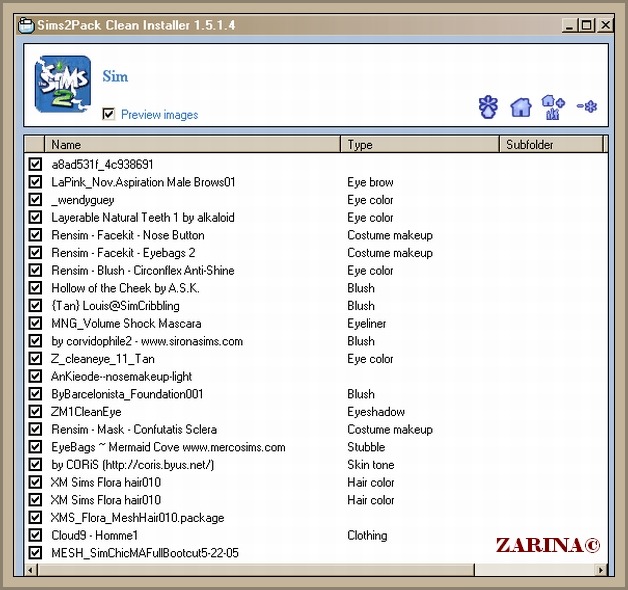Click the flower-shaped icon in the header
Screen dimensions: 628x590
488,107
